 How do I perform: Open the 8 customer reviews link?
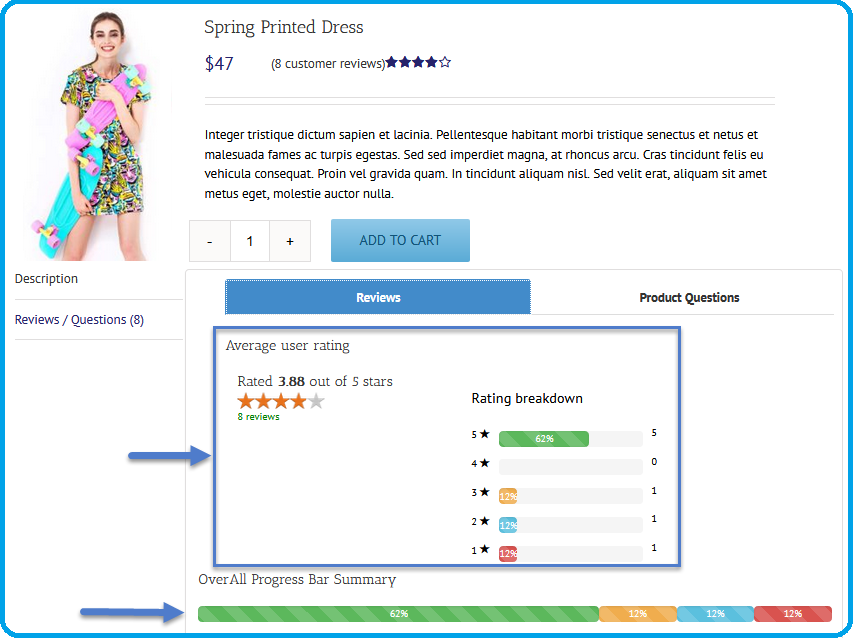click(328, 64)
